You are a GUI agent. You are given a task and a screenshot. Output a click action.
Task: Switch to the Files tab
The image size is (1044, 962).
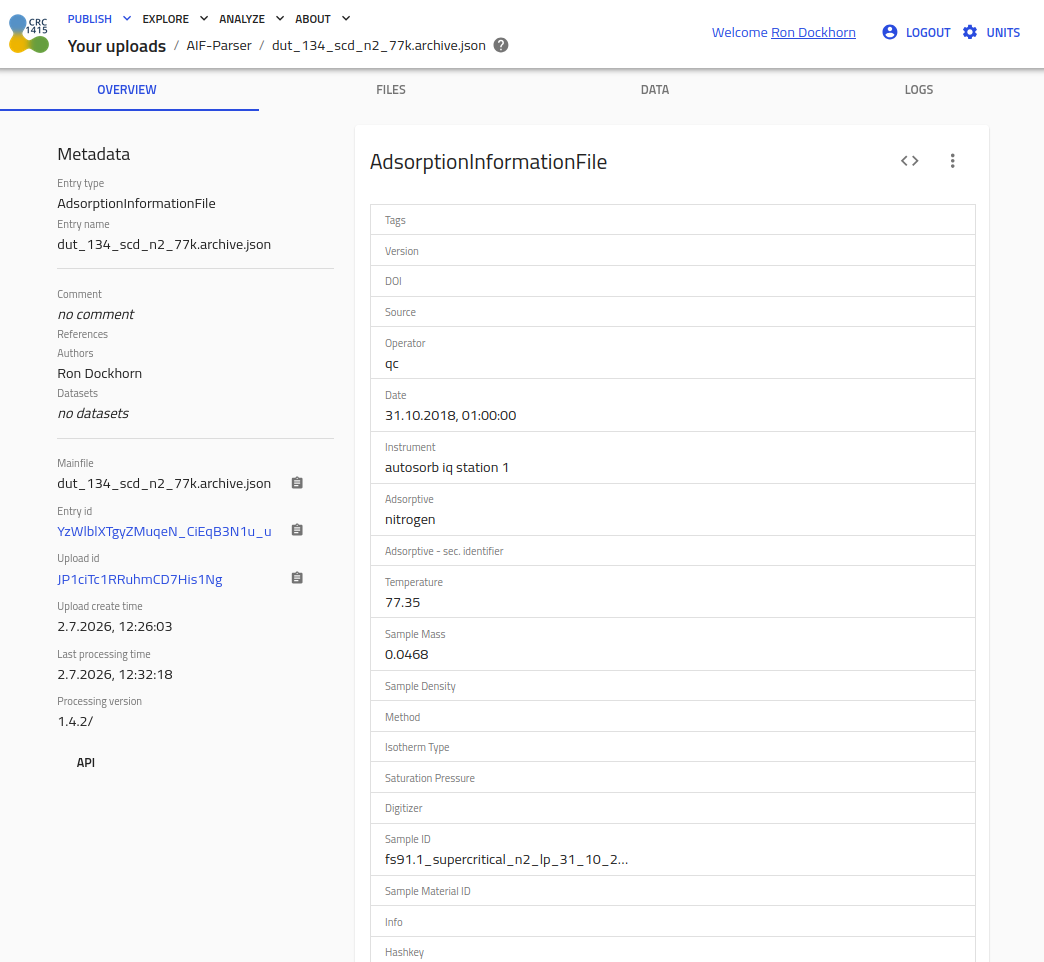click(x=391, y=90)
